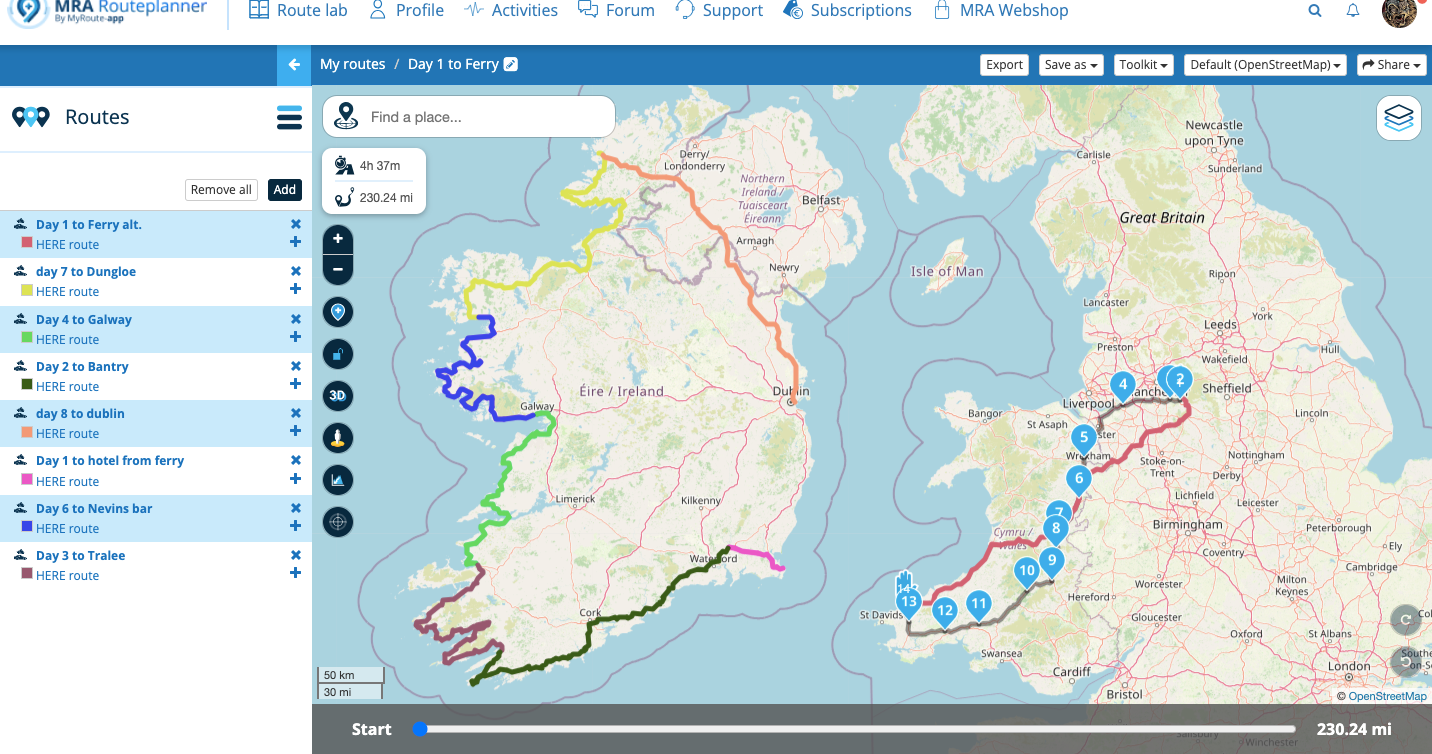Zoom out on the map
This screenshot has width=1432, height=754.
point(338,269)
